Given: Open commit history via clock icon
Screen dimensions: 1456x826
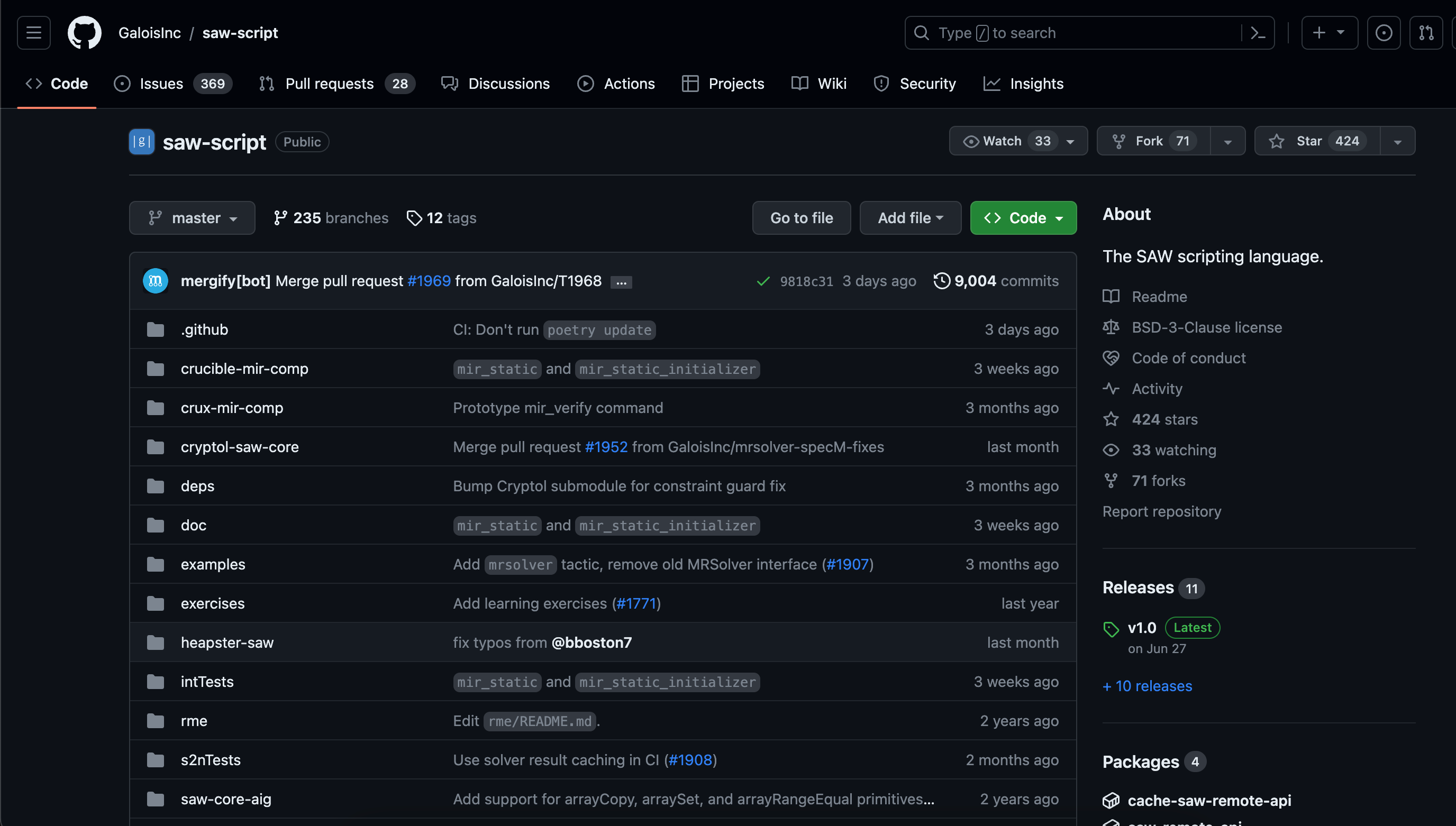Looking at the screenshot, I should pos(941,281).
